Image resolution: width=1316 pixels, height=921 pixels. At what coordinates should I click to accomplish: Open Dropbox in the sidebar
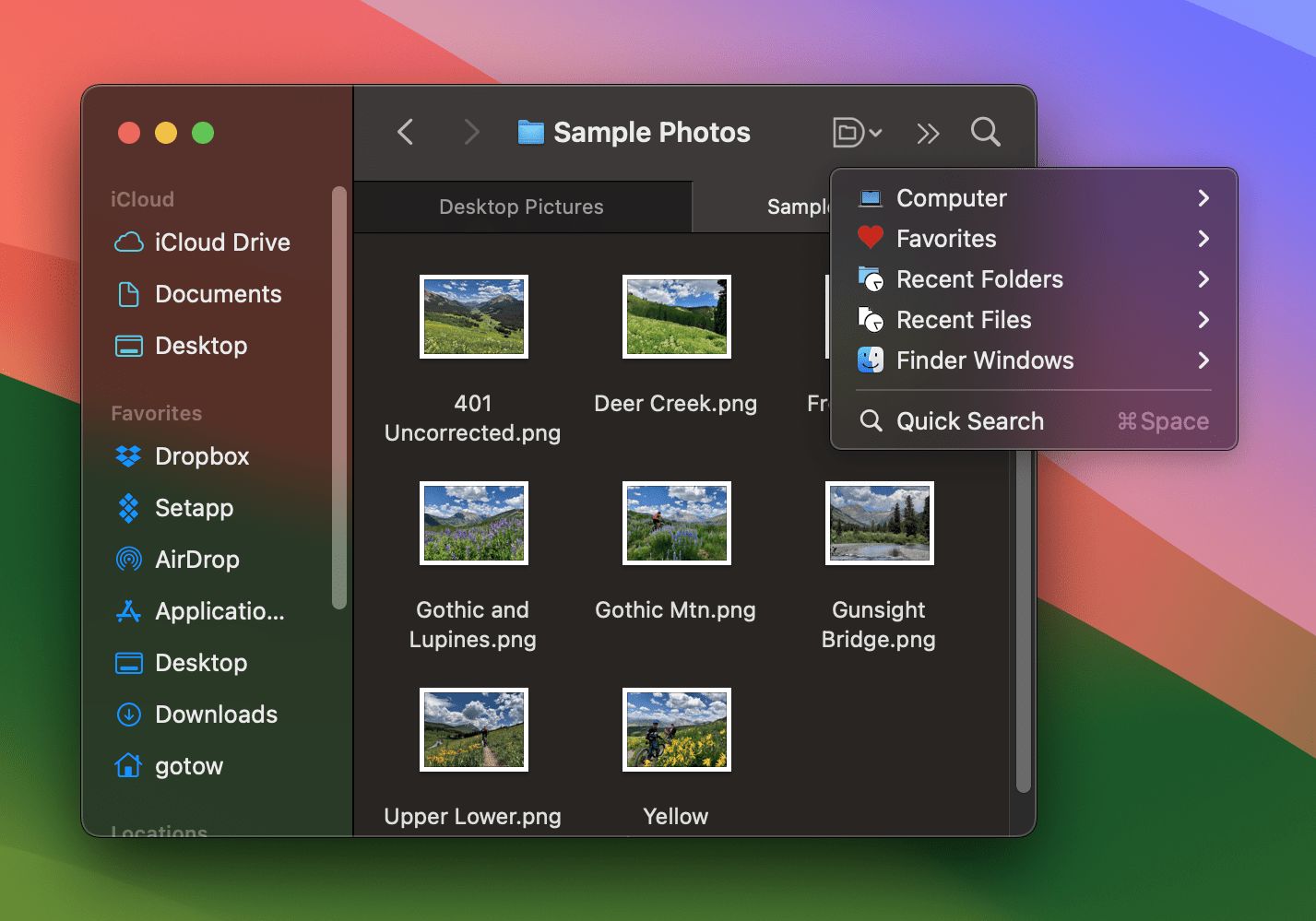tap(201, 456)
